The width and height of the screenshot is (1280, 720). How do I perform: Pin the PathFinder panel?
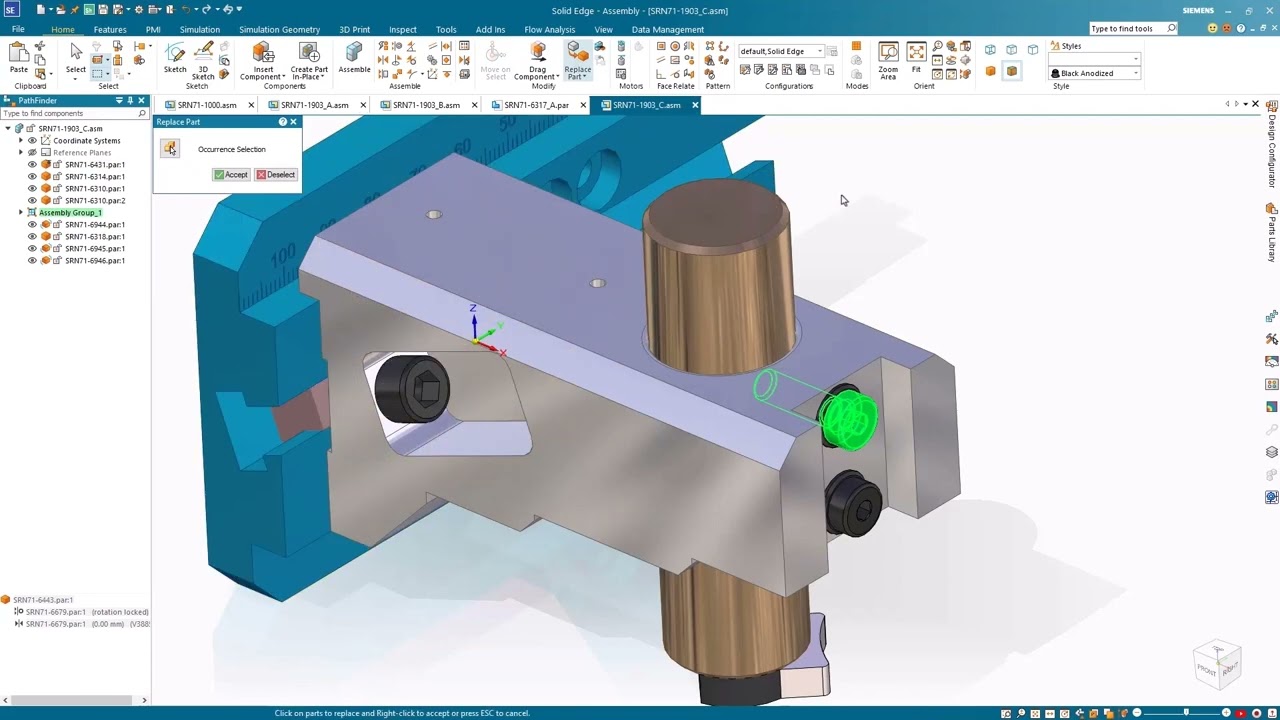[x=130, y=101]
